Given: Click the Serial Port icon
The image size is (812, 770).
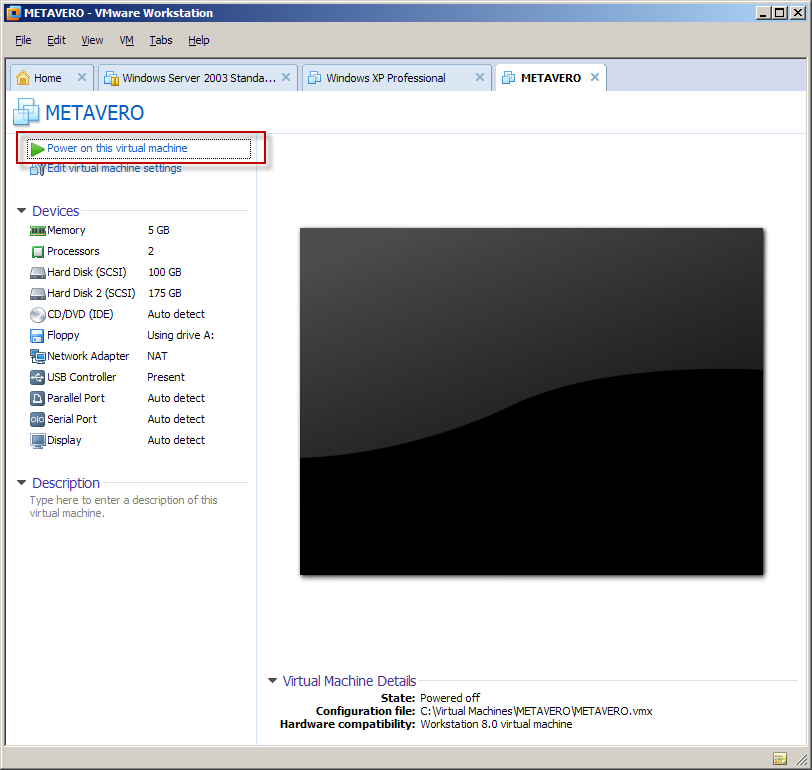Looking at the screenshot, I should [37, 419].
